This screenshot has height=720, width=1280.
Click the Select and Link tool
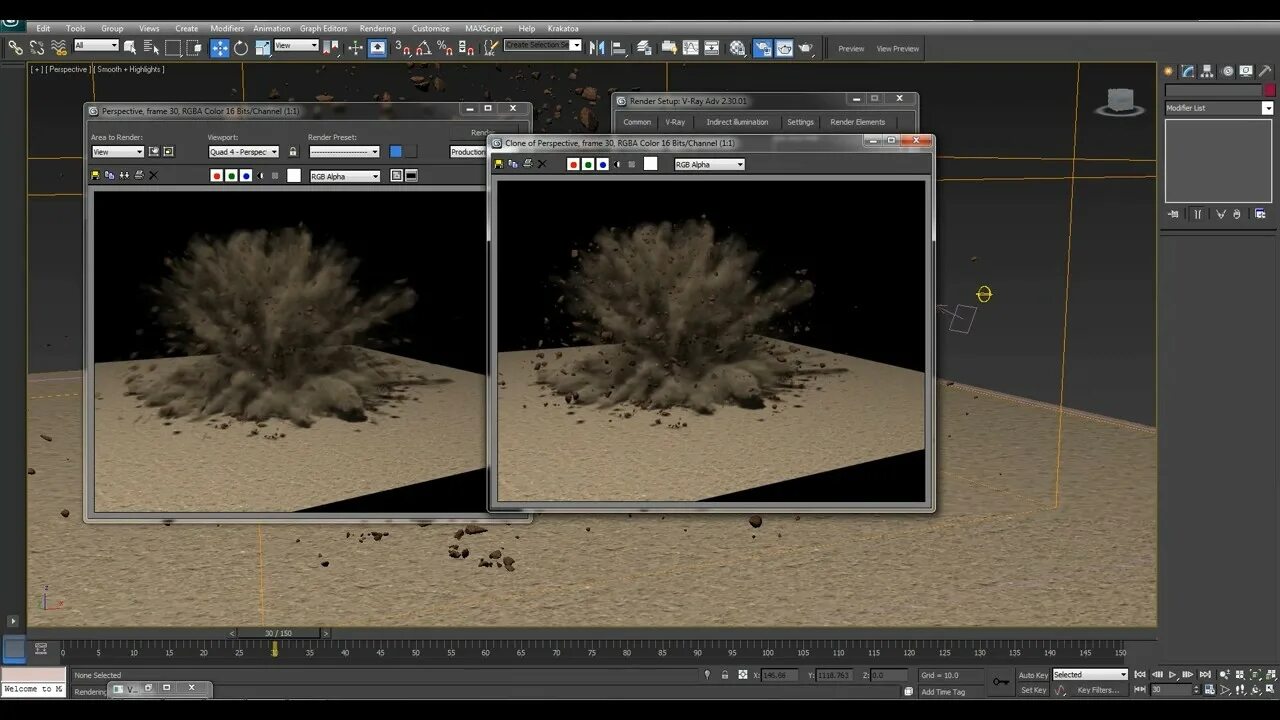tap(15, 48)
